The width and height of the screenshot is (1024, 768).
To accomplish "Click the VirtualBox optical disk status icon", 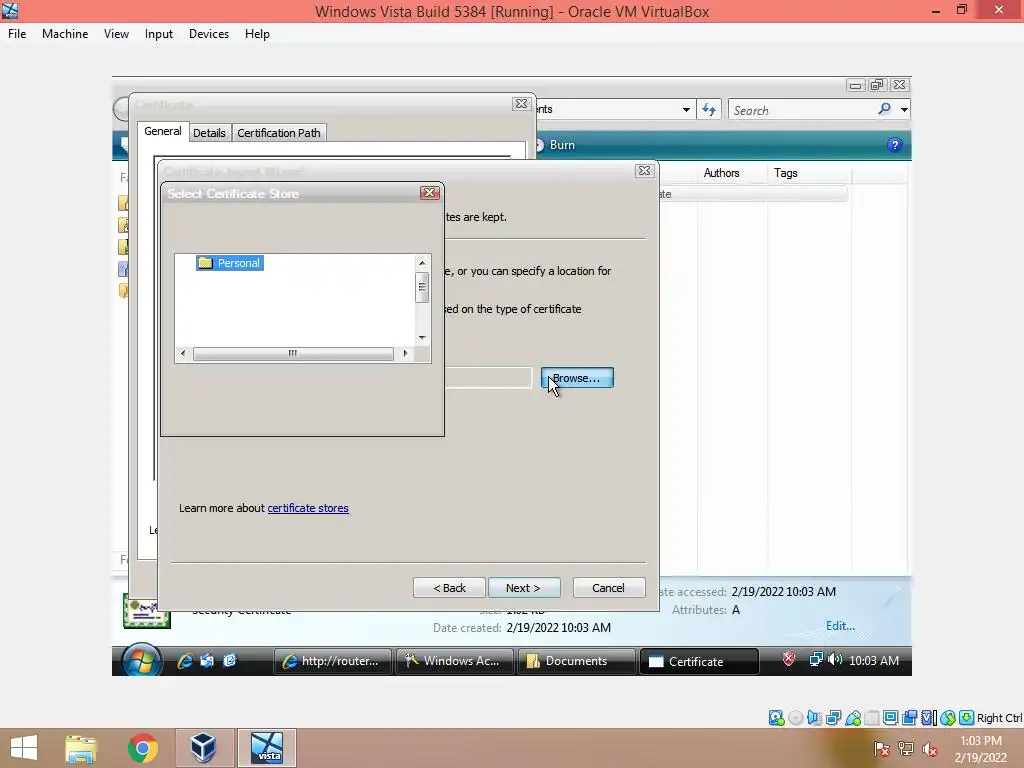I will coord(795,718).
